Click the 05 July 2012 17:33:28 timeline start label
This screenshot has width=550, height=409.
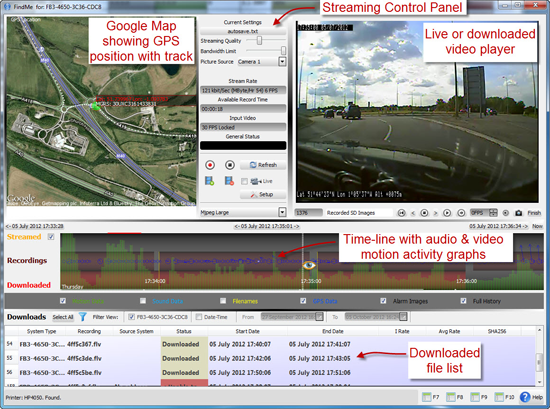(35, 226)
